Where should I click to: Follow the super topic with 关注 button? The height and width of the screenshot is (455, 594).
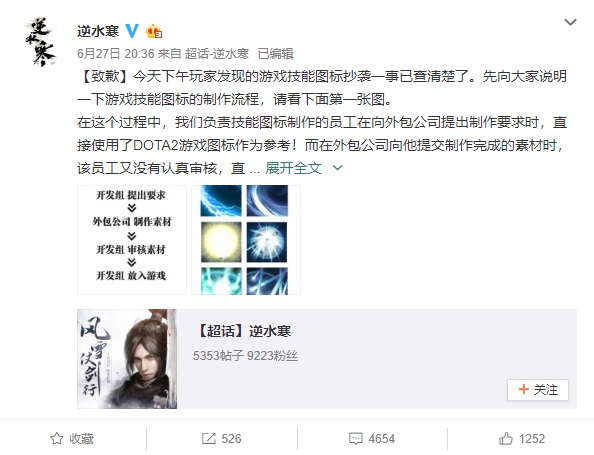[x=538, y=389]
